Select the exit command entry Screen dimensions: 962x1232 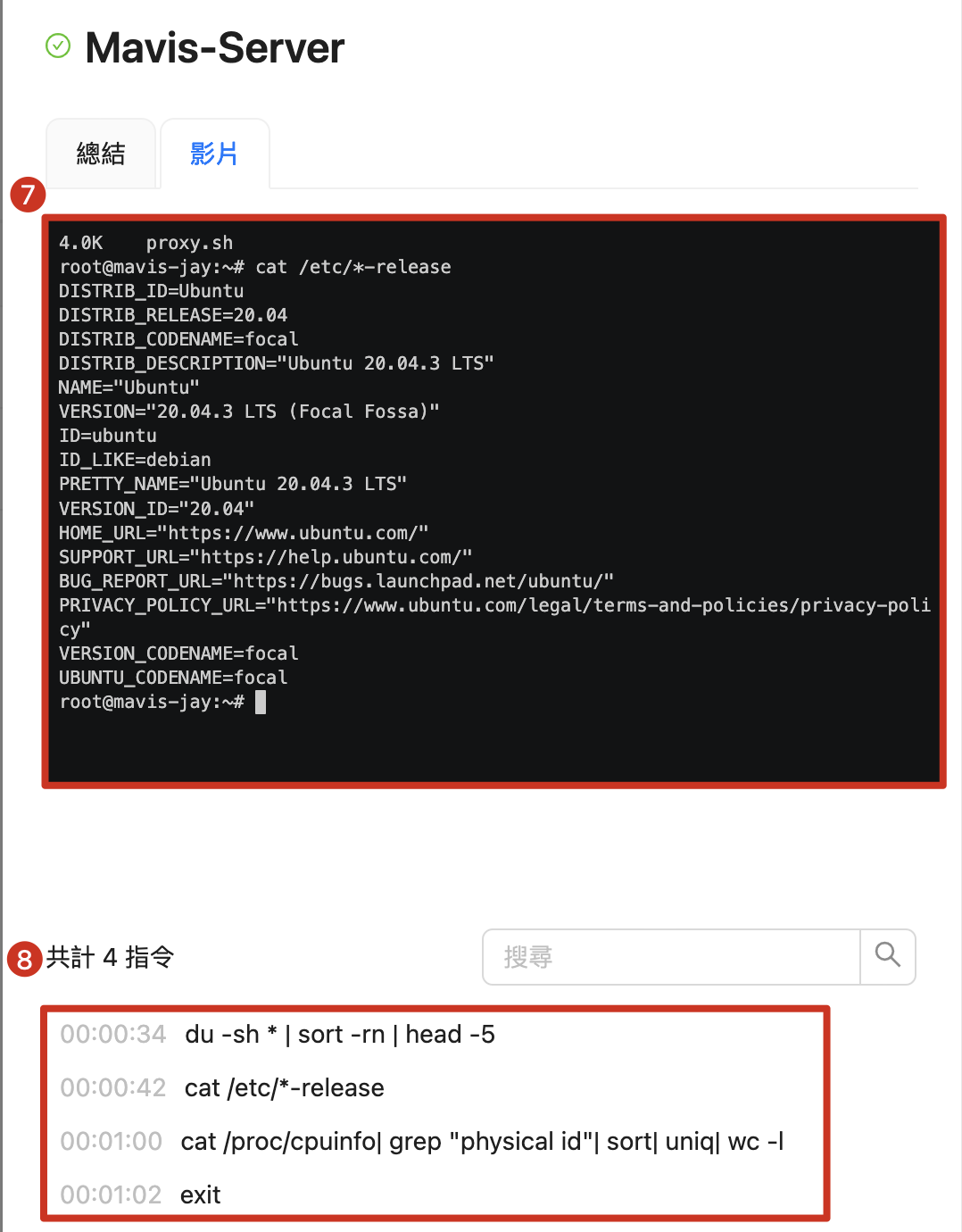tap(200, 1195)
